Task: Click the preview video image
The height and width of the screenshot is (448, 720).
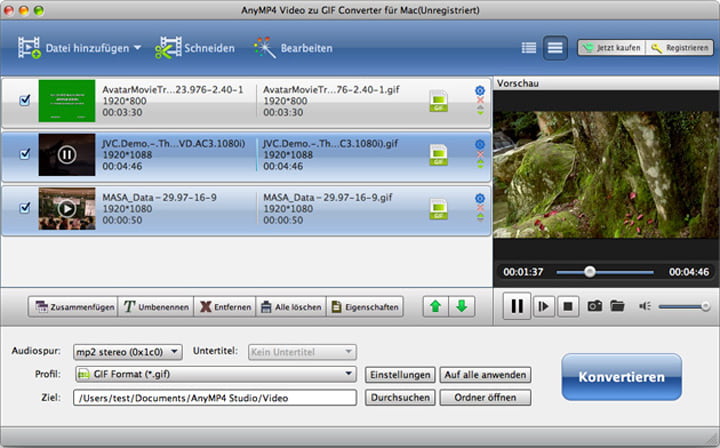Action: [606, 174]
